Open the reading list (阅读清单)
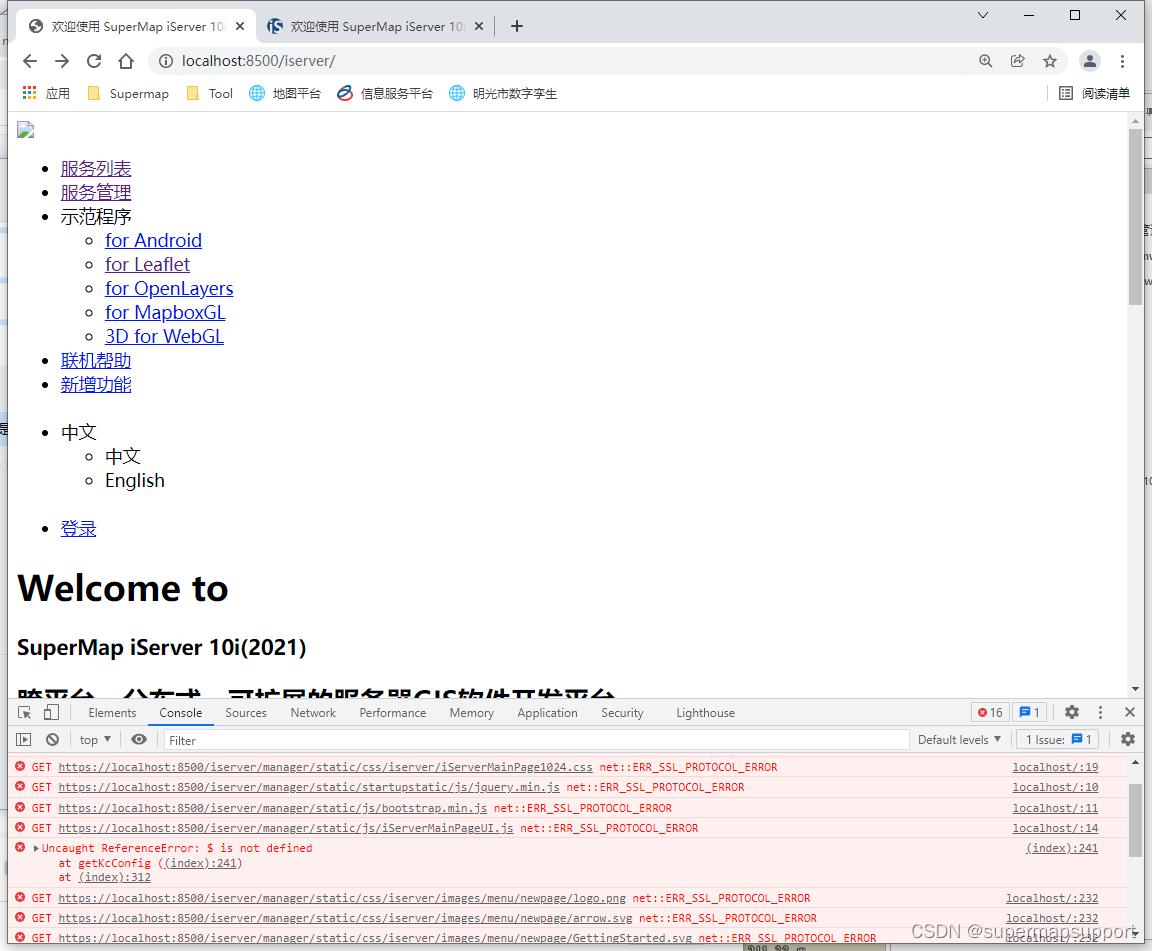This screenshot has width=1152, height=951. [x=1094, y=93]
